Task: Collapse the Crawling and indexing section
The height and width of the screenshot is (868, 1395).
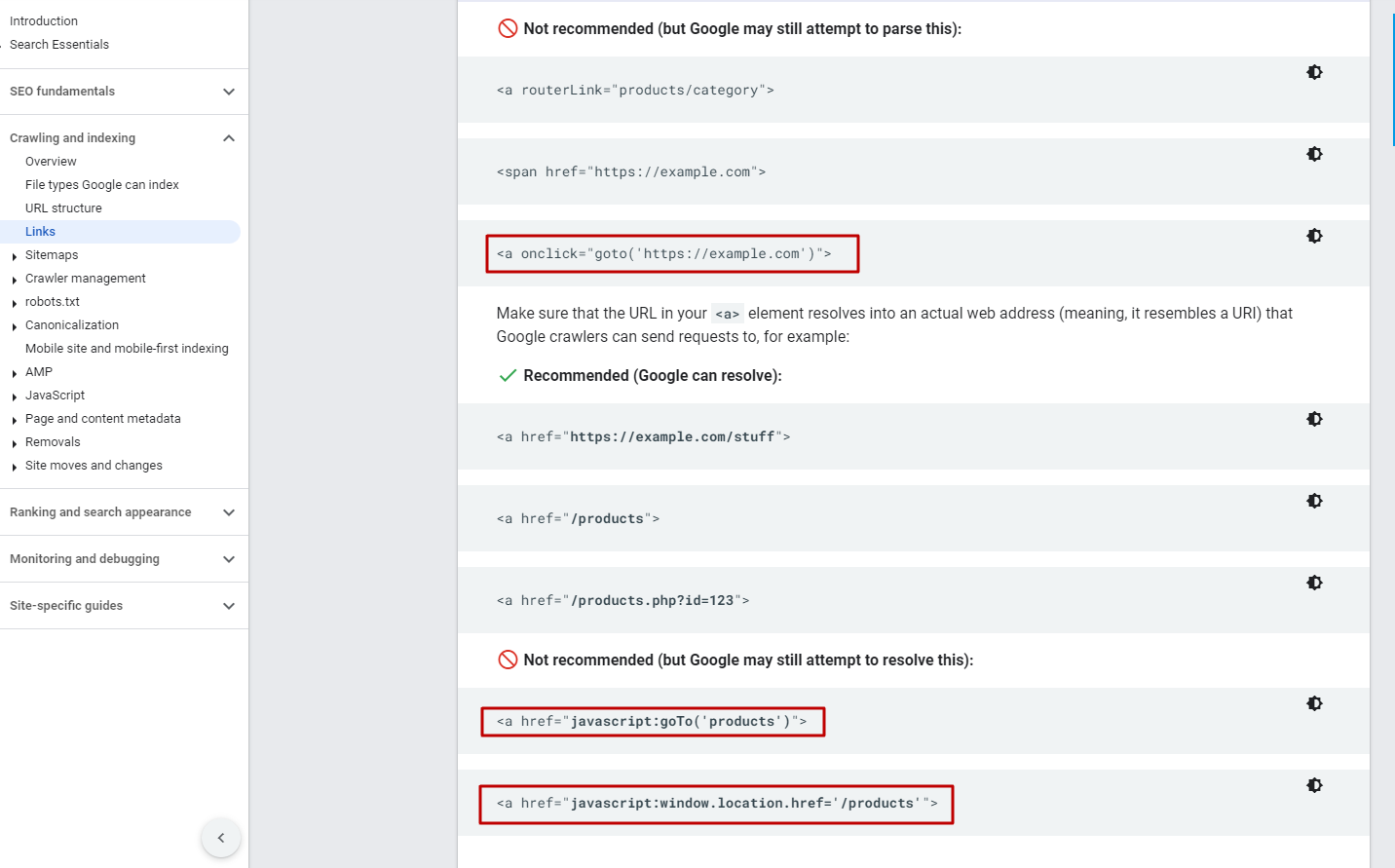Action: 229,138
